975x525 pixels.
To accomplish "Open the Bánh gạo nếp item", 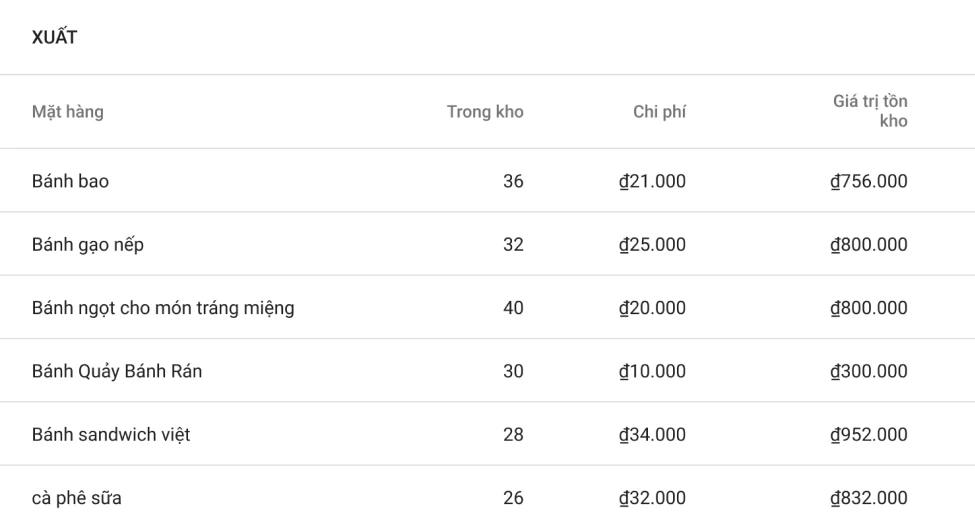I will click(x=87, y=244).
